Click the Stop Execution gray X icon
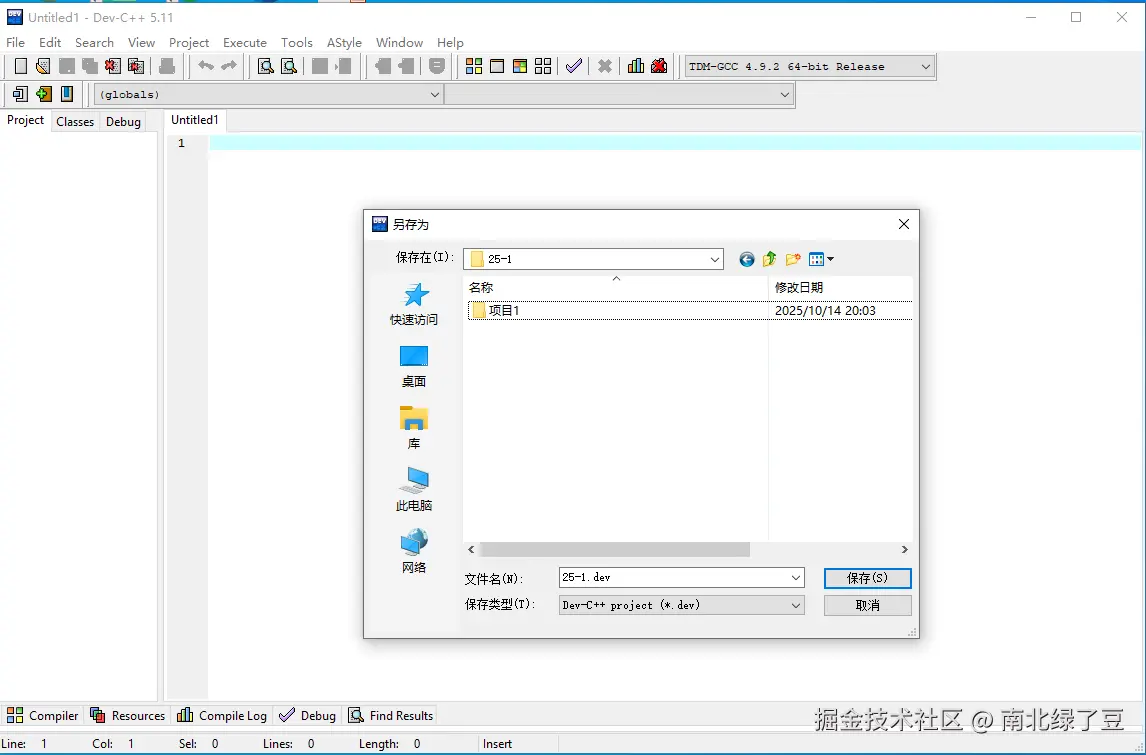Viewport: 1146px width, 755px height. click(604, 67)
